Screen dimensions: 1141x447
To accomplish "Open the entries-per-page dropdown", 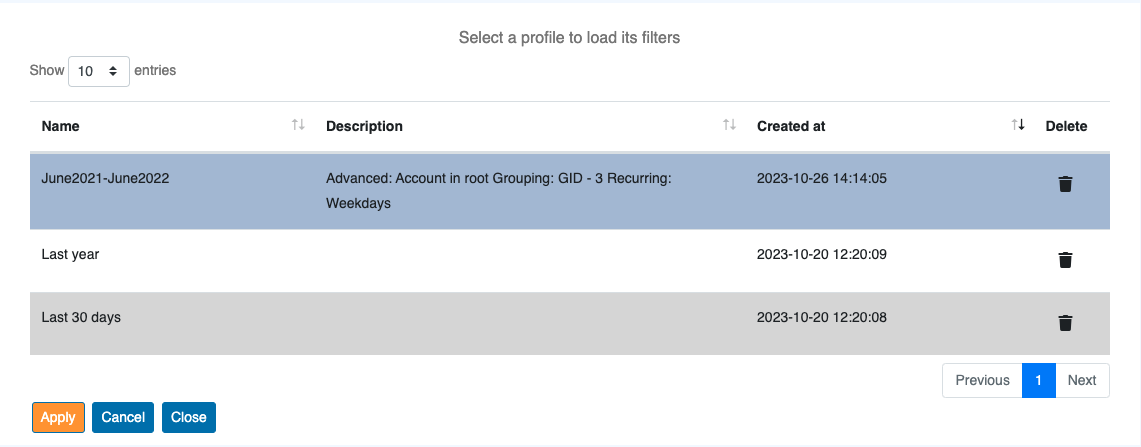I will click(x=99, y=71).
